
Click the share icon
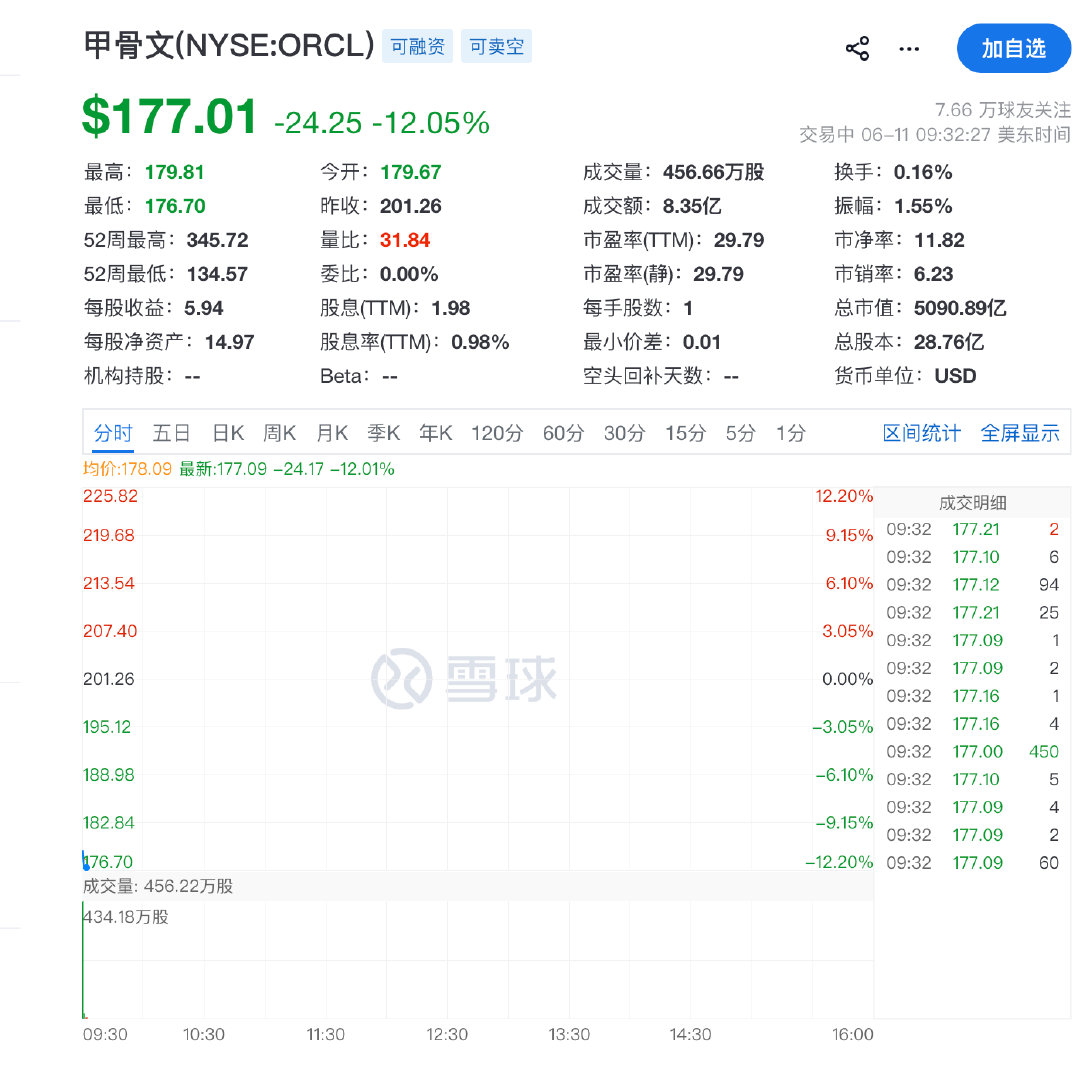[x=858, y=49]
